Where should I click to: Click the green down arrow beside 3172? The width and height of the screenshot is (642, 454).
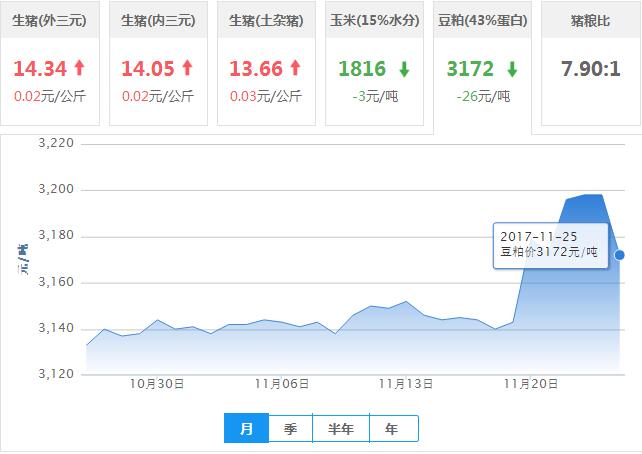pos(512,69)
